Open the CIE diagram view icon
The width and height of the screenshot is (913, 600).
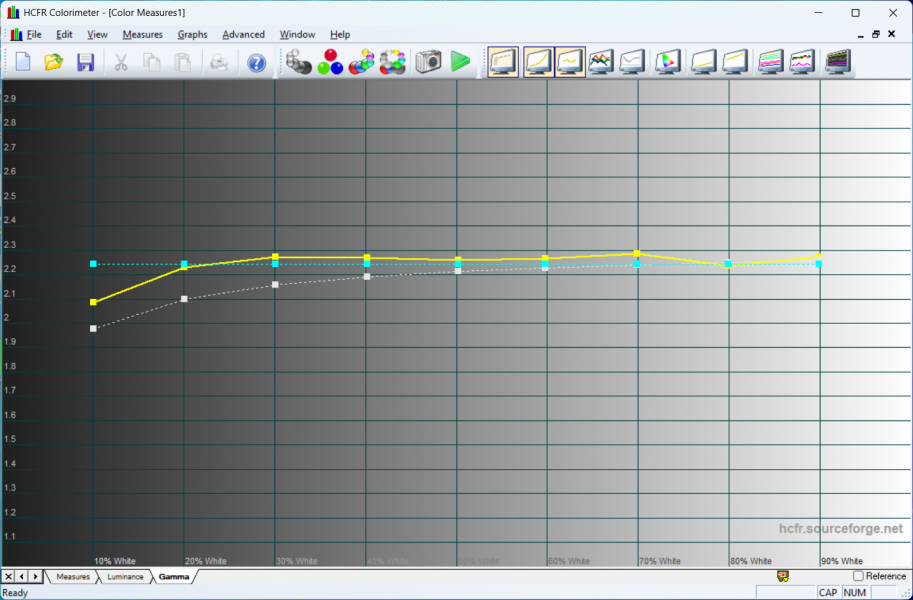coord(667,62)
